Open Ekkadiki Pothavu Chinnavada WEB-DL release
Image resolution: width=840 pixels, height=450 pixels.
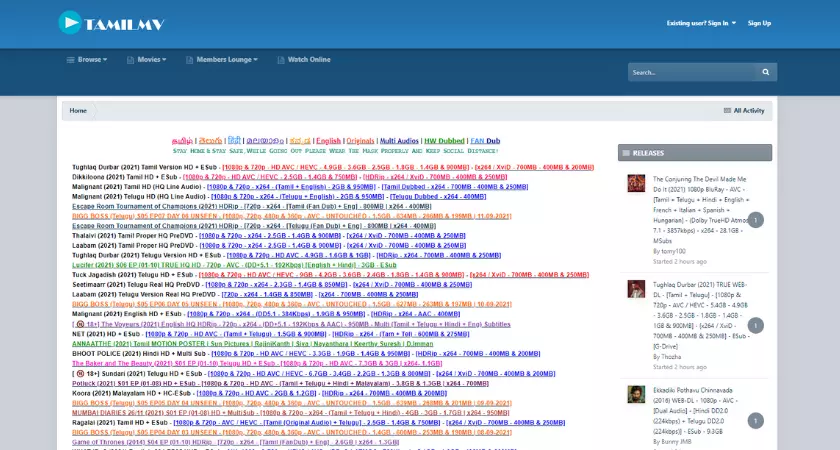696,411
